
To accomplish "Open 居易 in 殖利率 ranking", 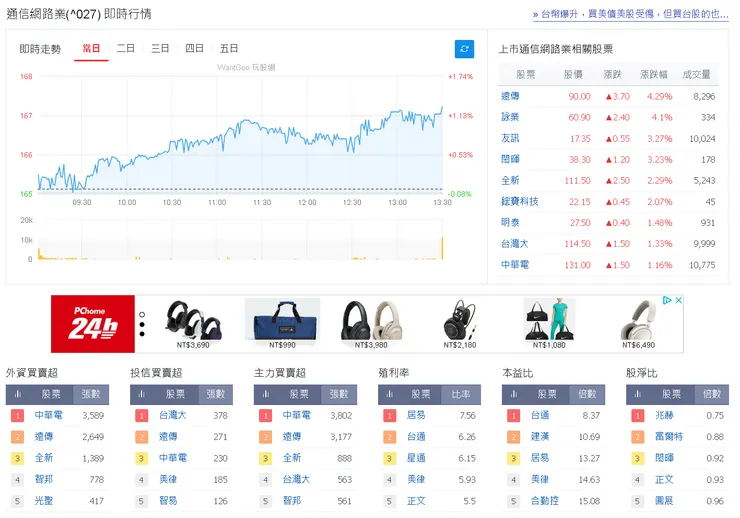I will tap(416, 415).
